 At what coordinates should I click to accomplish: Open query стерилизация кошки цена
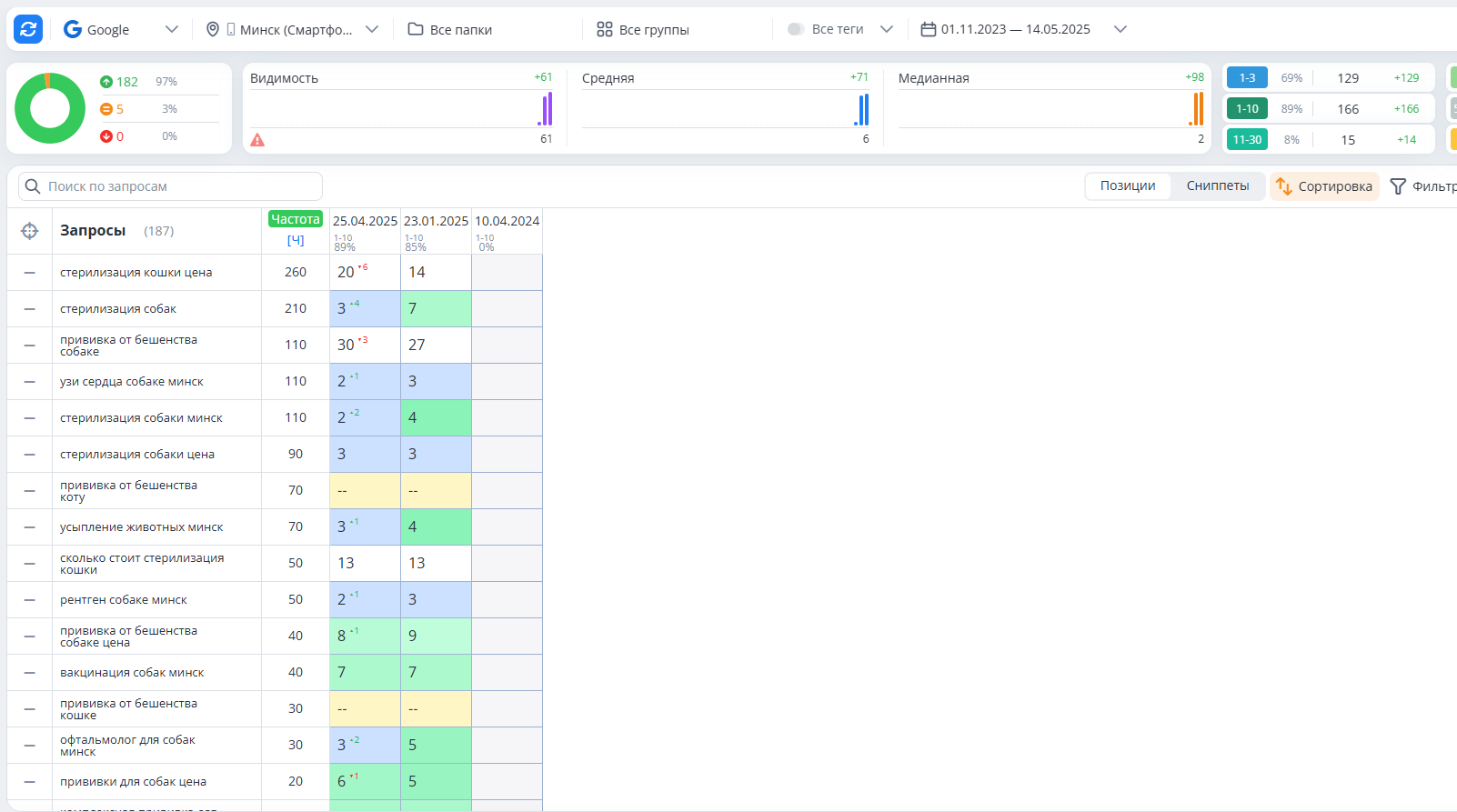[x=136, y=273]
